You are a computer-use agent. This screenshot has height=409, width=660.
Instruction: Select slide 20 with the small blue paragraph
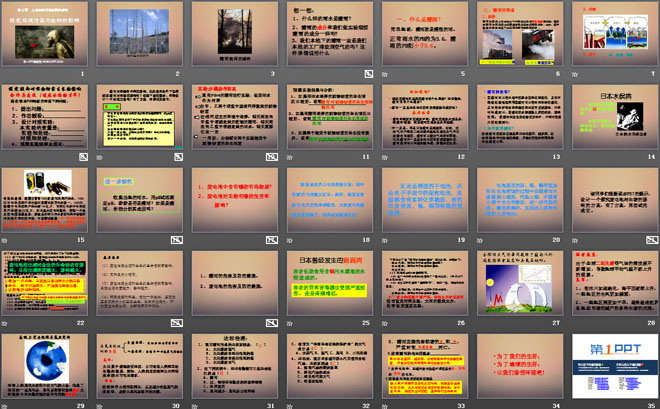point(520,199)
